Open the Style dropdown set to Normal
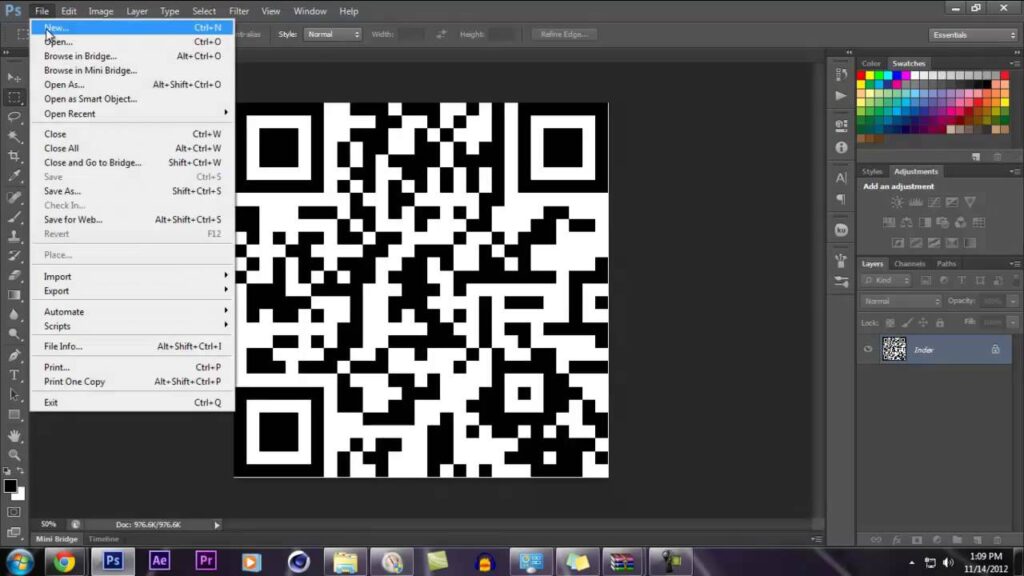The height and width of the screenshot is (576, 1024). pyautogui.click(x=333, y=34)
